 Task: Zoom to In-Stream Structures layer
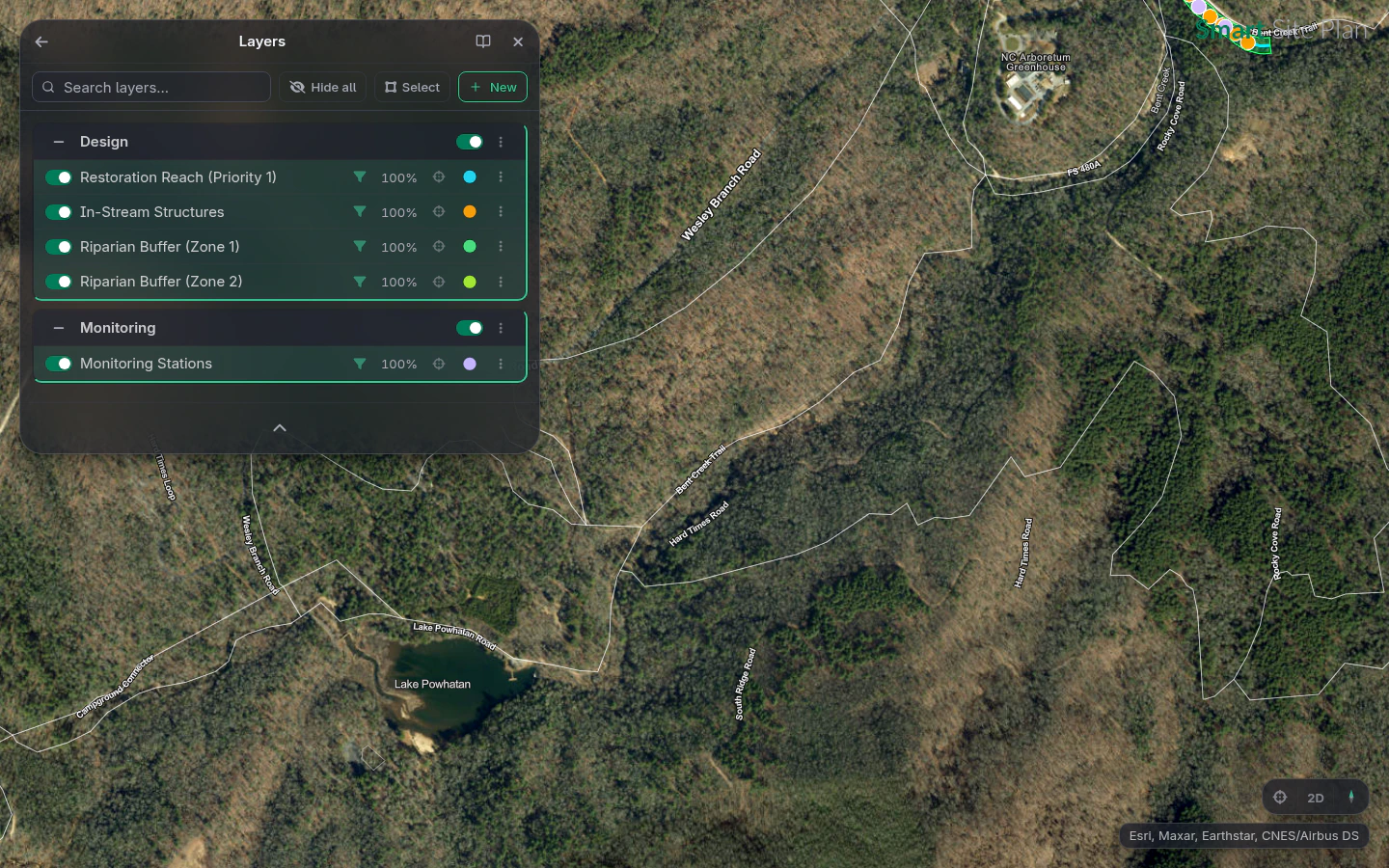click(x=439, y=212)
